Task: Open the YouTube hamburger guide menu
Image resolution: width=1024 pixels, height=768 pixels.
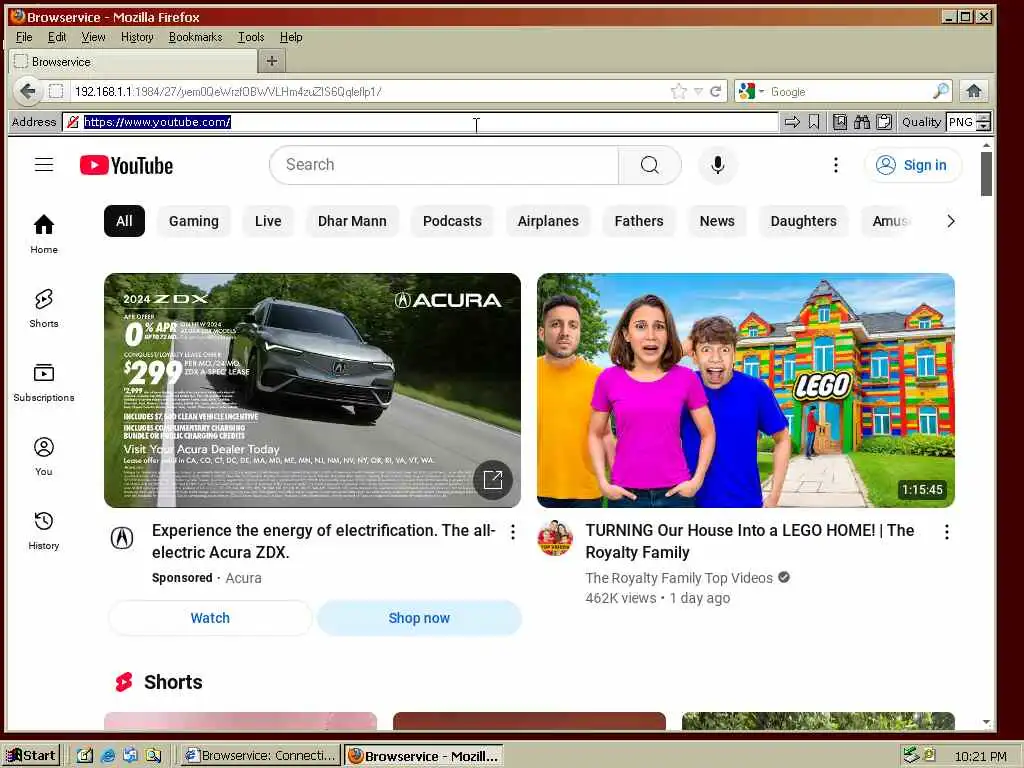Action: [44, 165]
